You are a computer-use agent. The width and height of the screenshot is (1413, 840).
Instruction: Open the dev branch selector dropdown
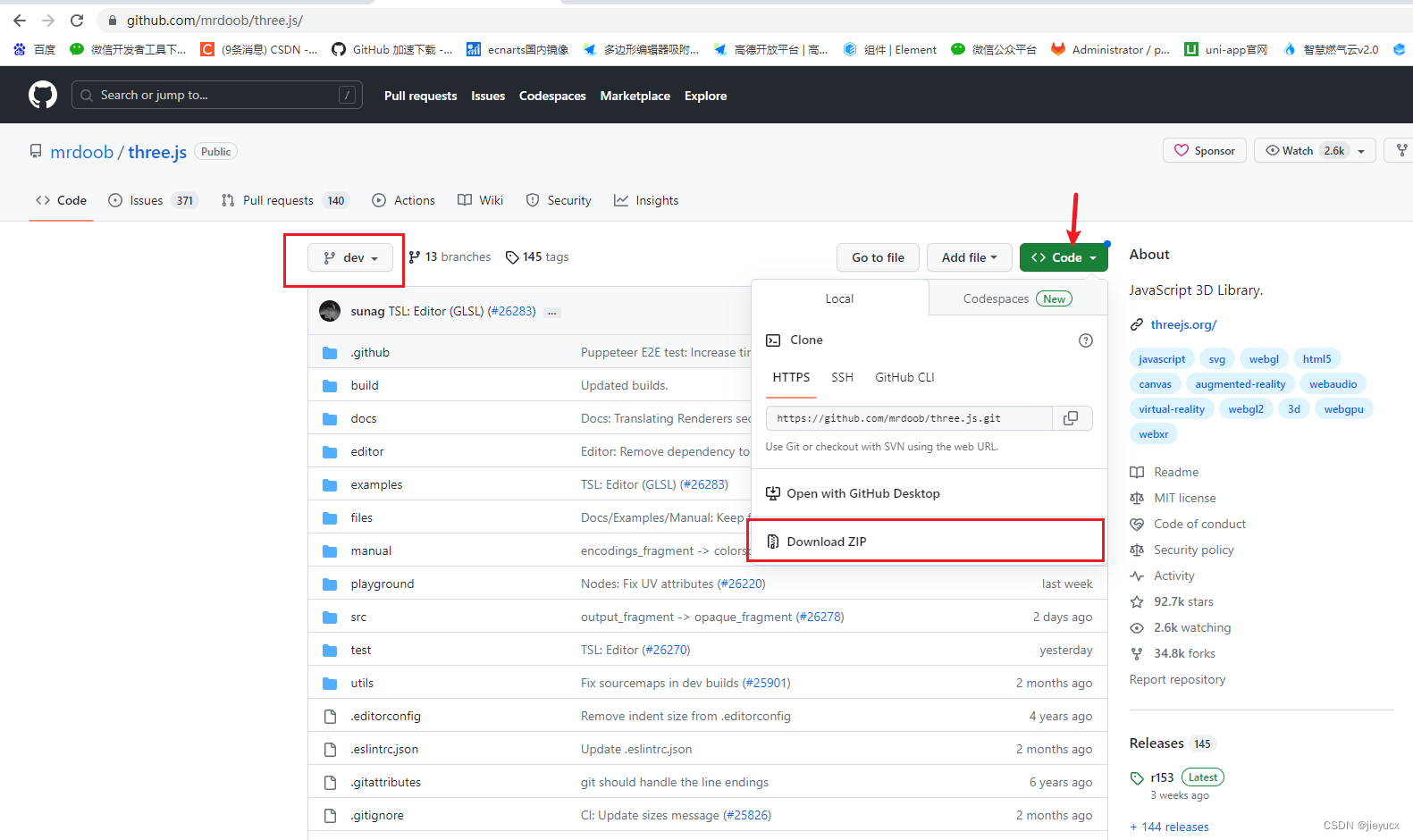(350, 257)
